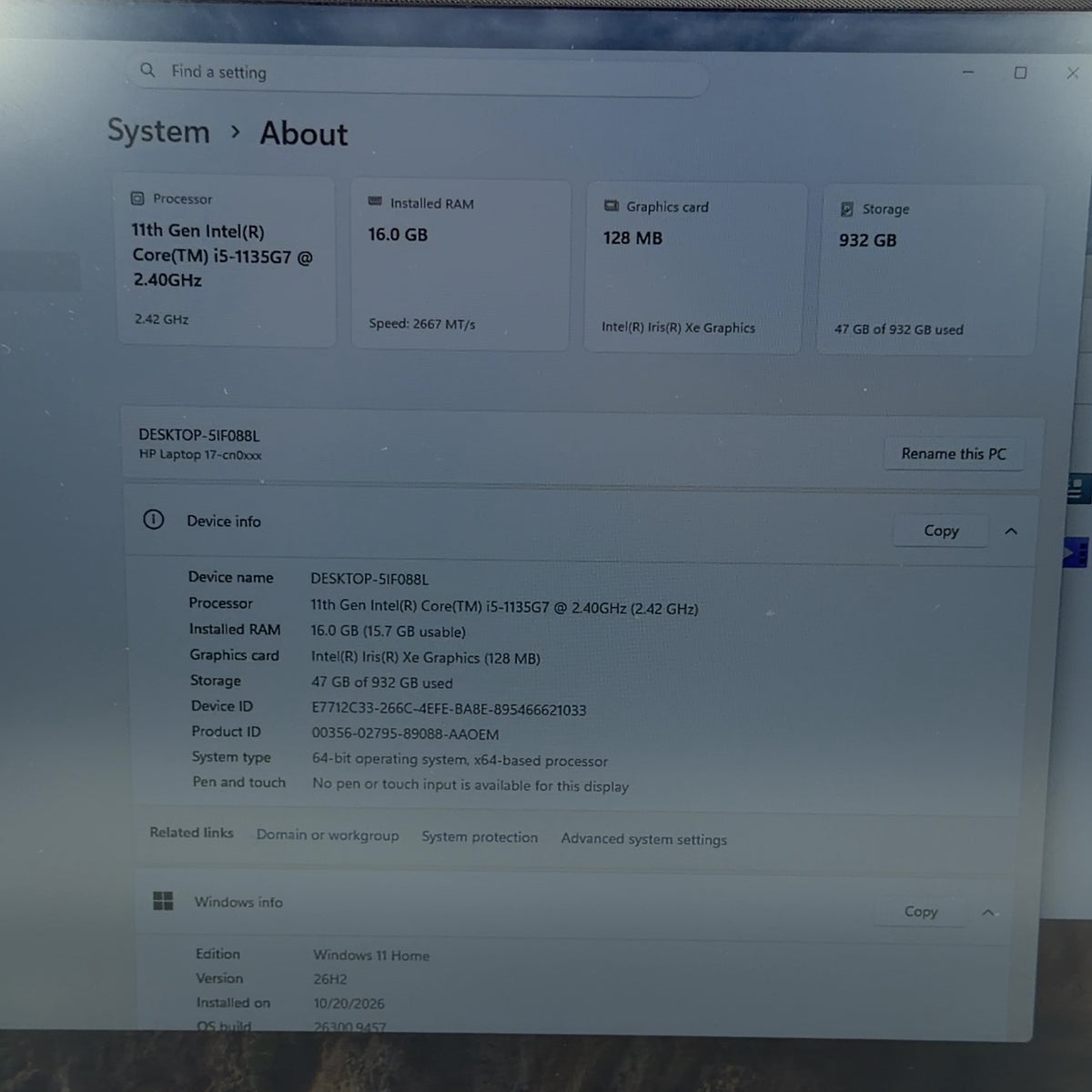Click the version value 26H2
Screen dimensions: 1092x1092
(x=330, y=979)
